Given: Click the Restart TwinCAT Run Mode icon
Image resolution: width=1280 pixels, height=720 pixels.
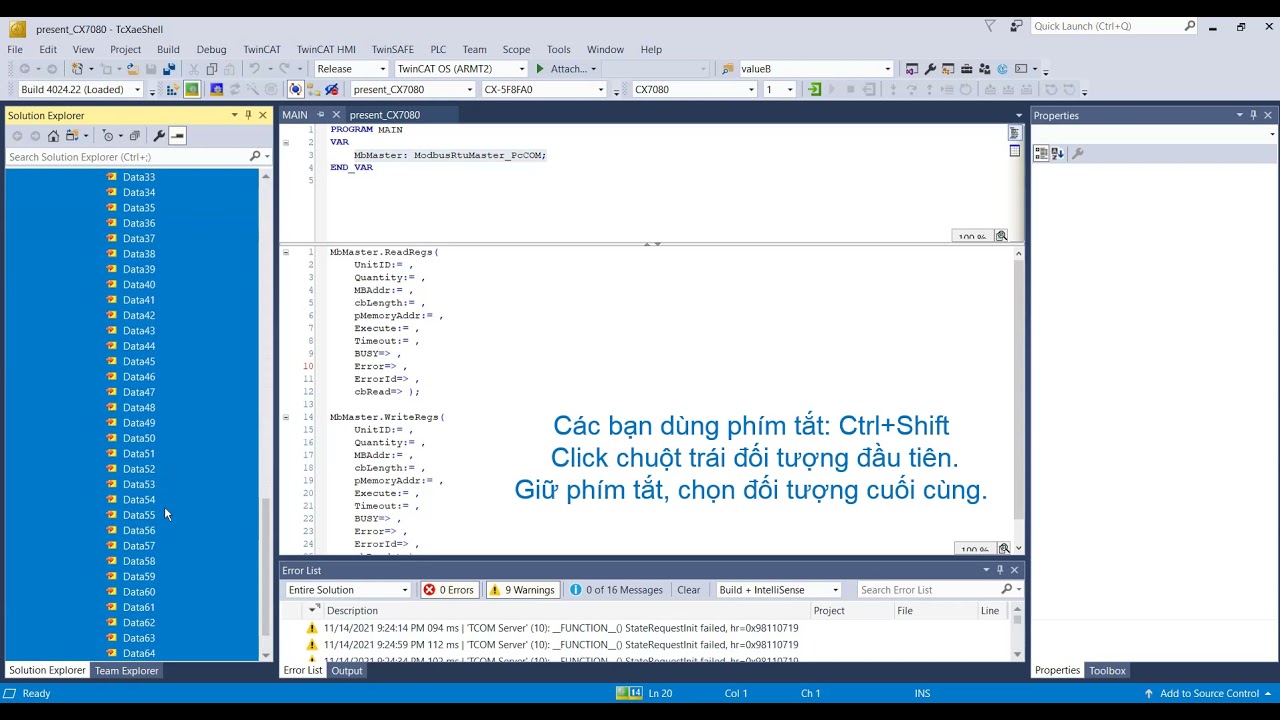Looking at the screenshot, I should (191, 89).
